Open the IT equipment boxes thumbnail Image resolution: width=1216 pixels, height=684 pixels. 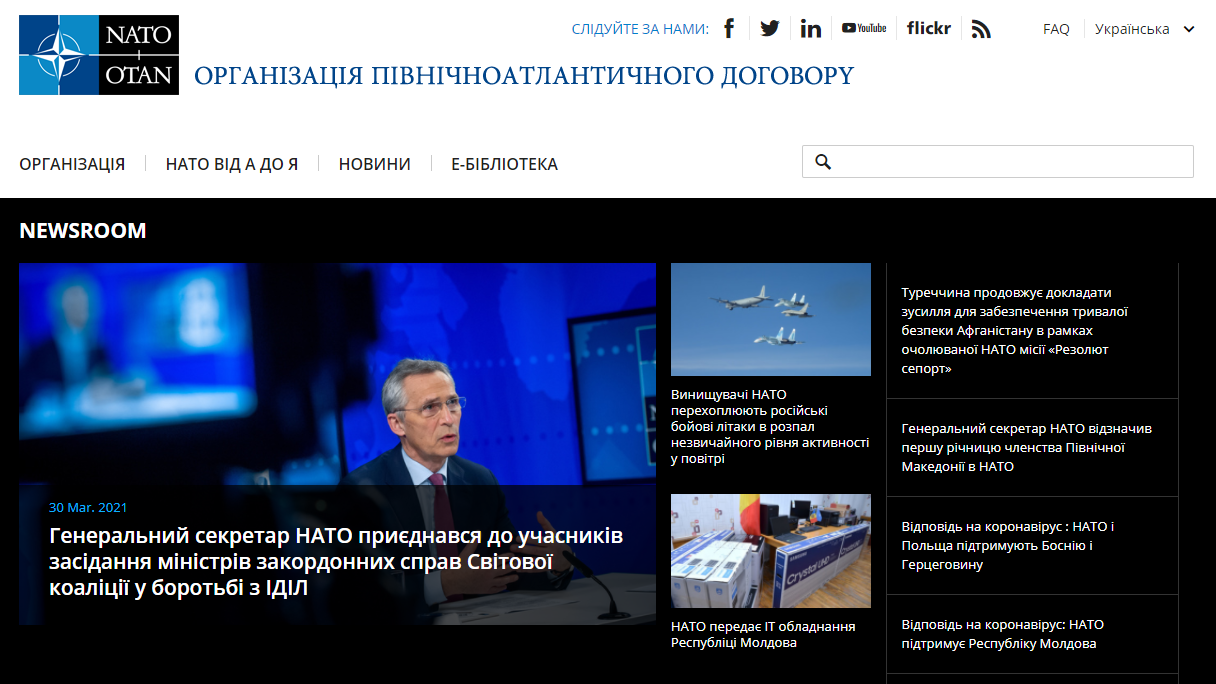771,551
